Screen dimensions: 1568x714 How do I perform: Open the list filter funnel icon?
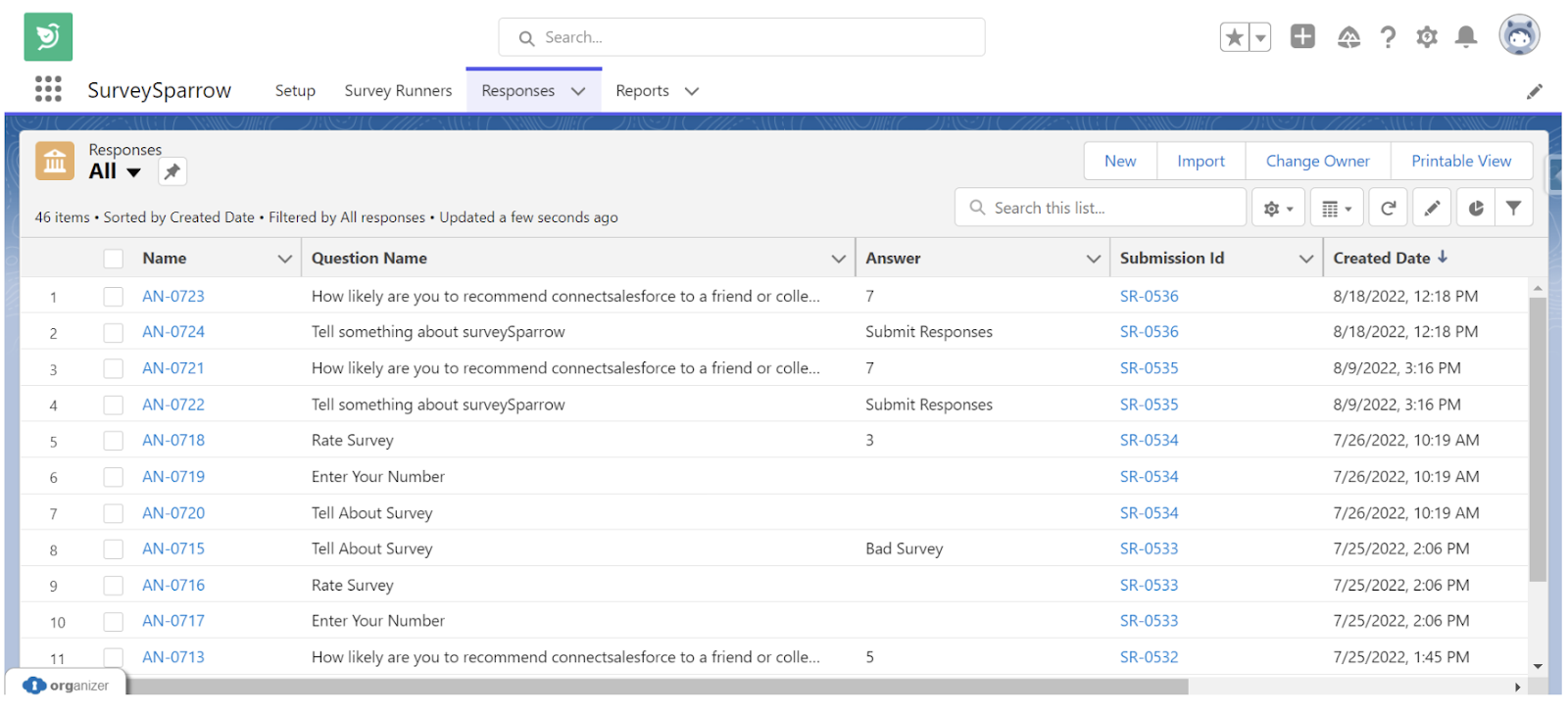pyautogui.click(x=1513, y=208)
